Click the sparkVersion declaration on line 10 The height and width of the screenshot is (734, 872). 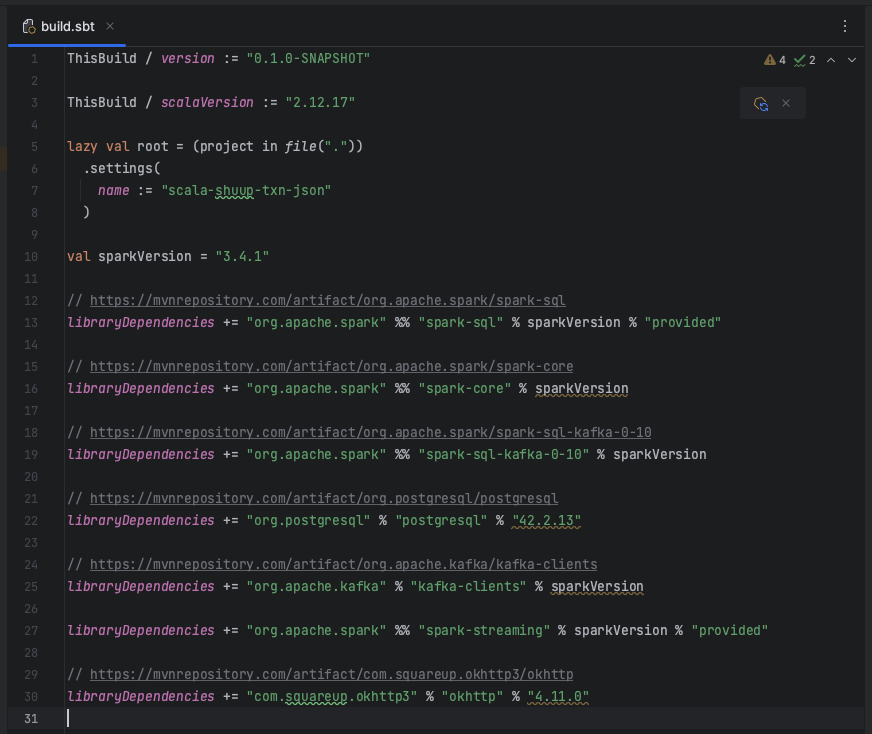145,256
